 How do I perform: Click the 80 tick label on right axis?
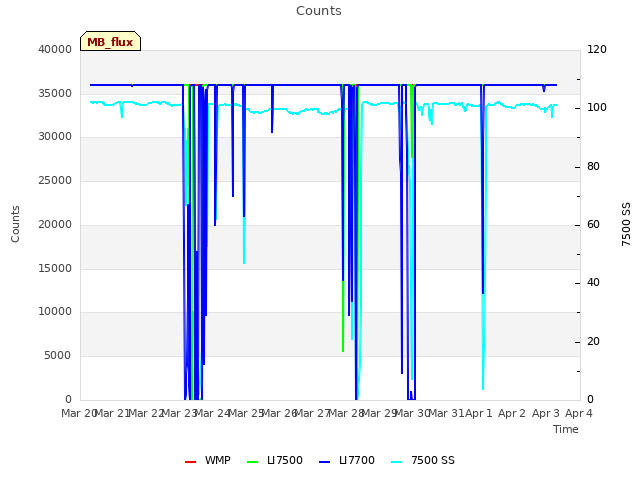593,167
